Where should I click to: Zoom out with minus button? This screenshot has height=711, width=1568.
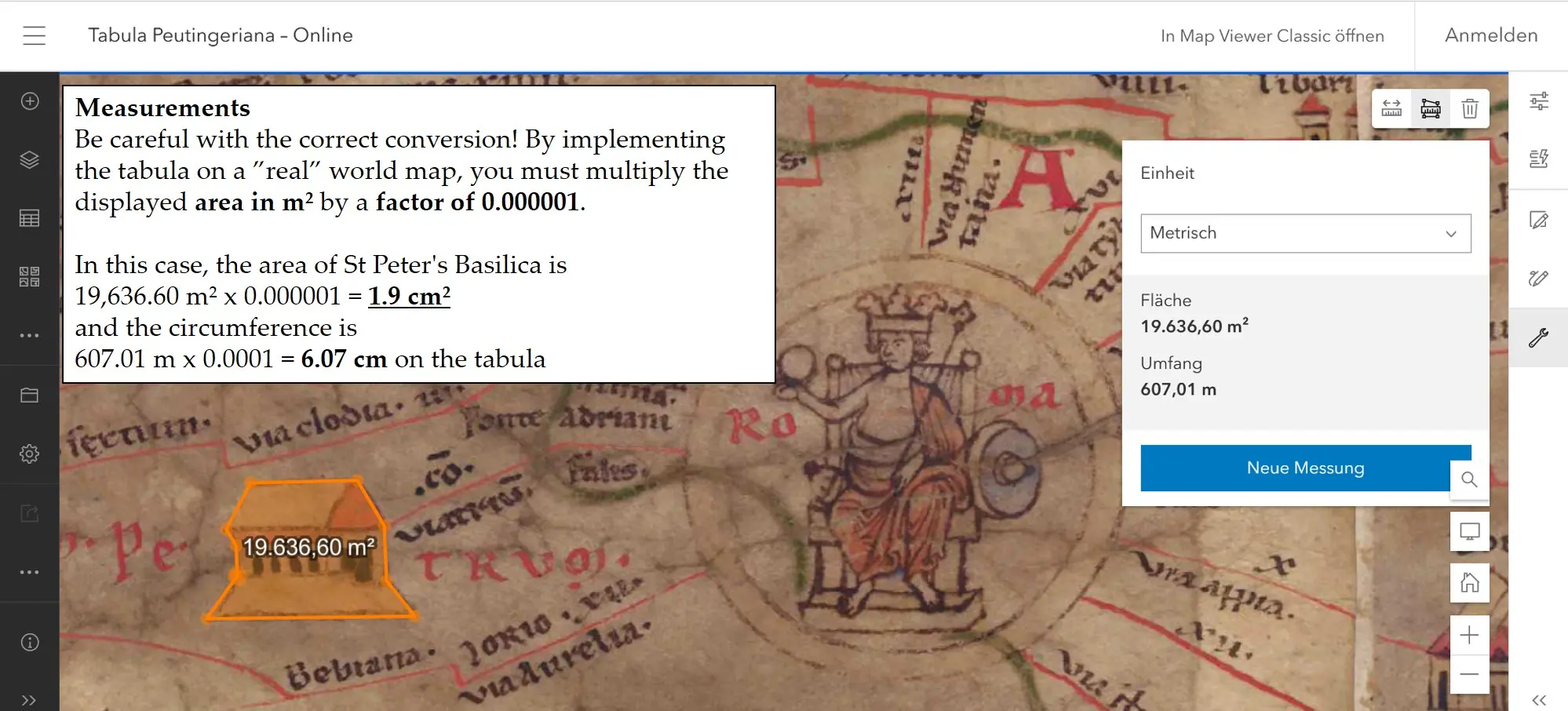[1469, 674]
